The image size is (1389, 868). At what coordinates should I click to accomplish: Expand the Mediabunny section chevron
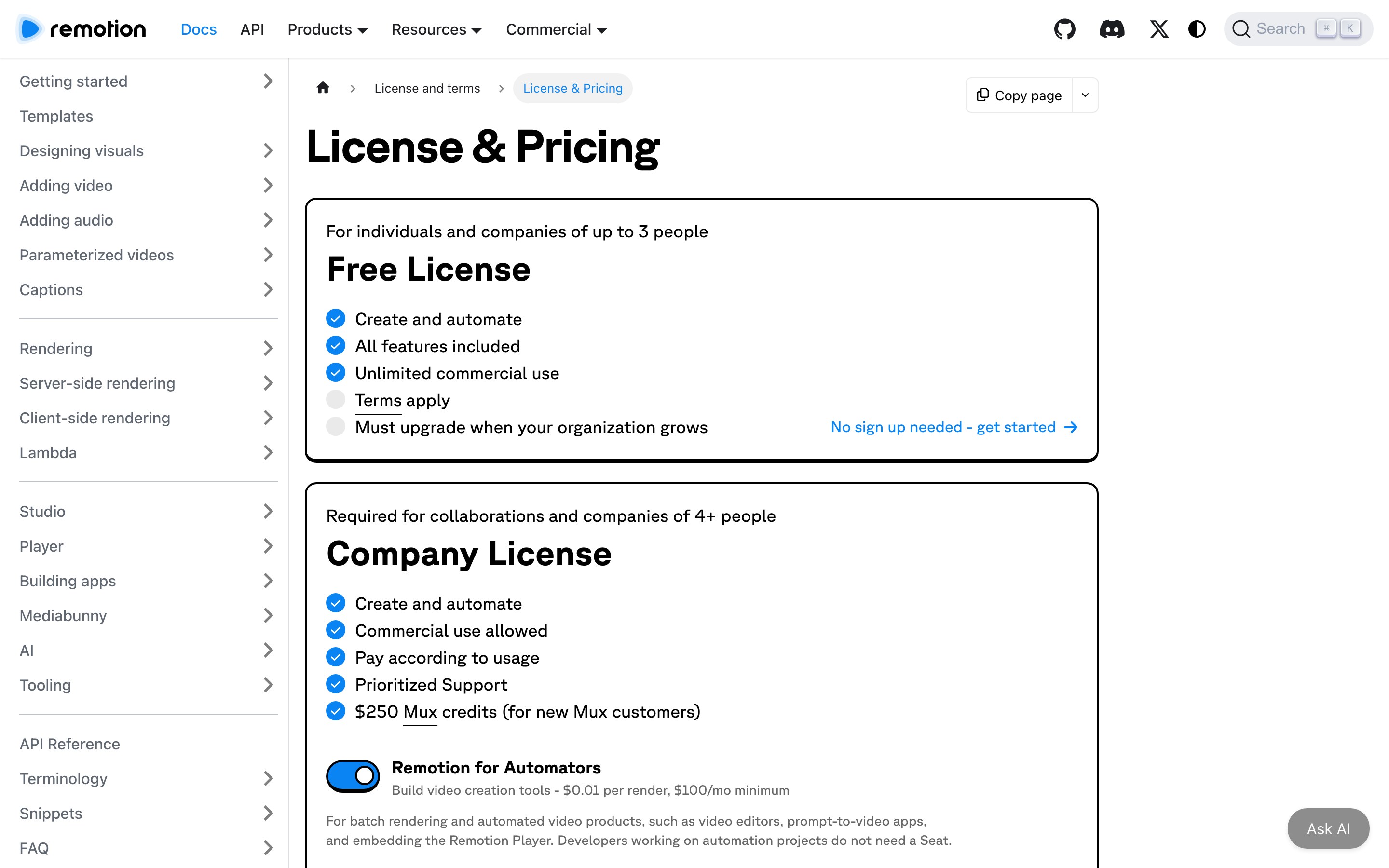(x=268, y=616)
